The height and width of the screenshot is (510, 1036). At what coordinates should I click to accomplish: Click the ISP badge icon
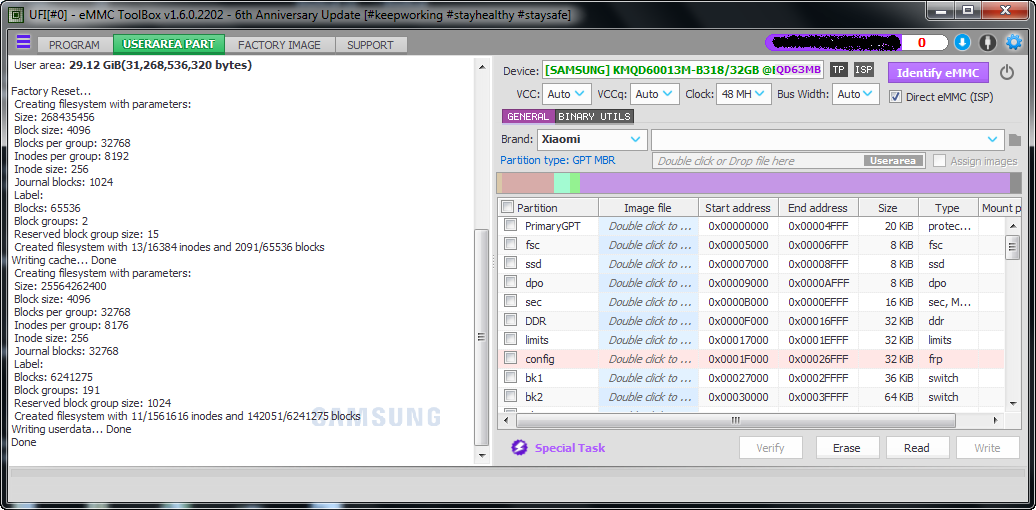(x=864, y=70)
